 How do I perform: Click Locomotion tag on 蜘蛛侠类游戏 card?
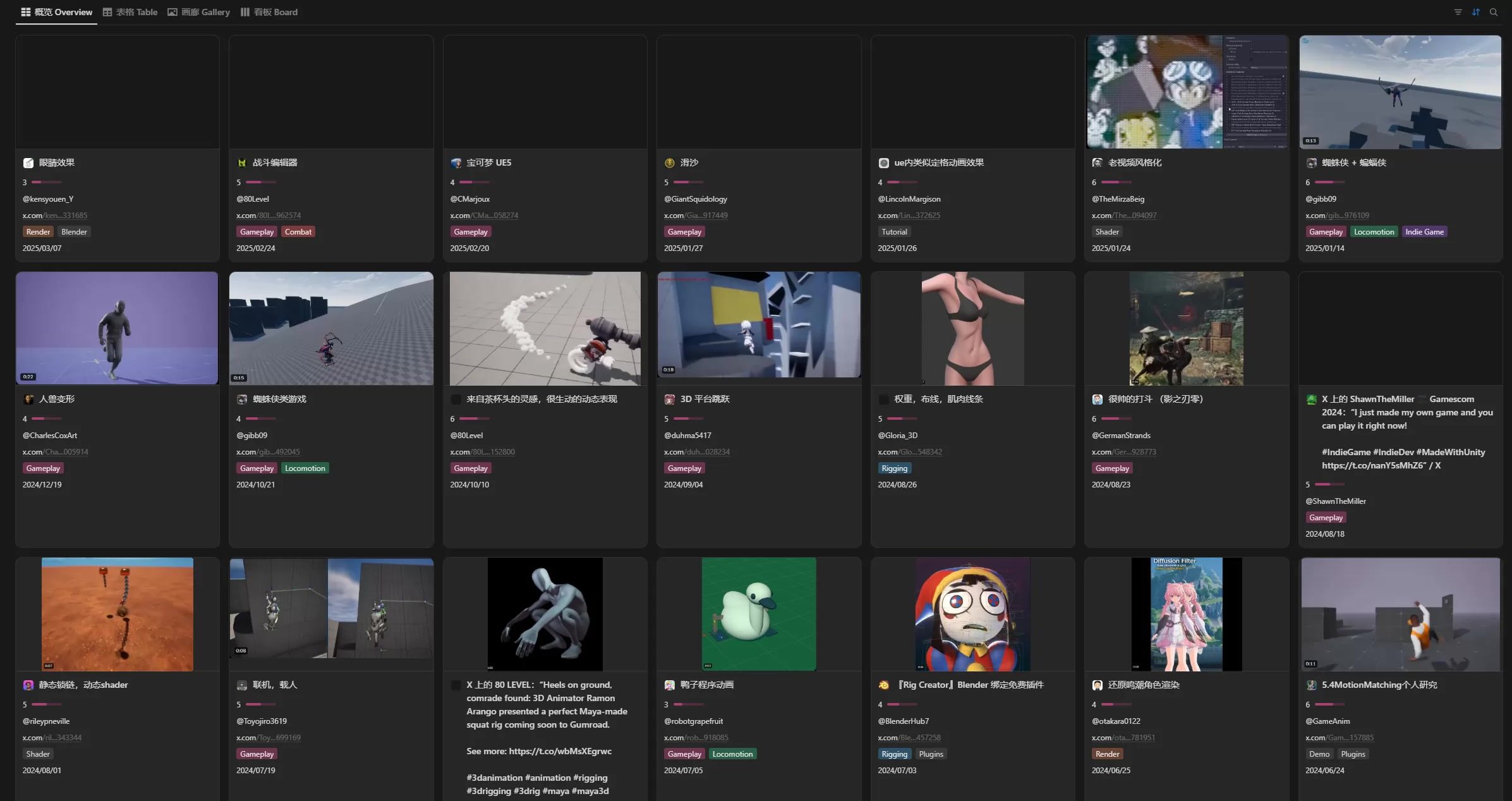[x=305, y=468]
